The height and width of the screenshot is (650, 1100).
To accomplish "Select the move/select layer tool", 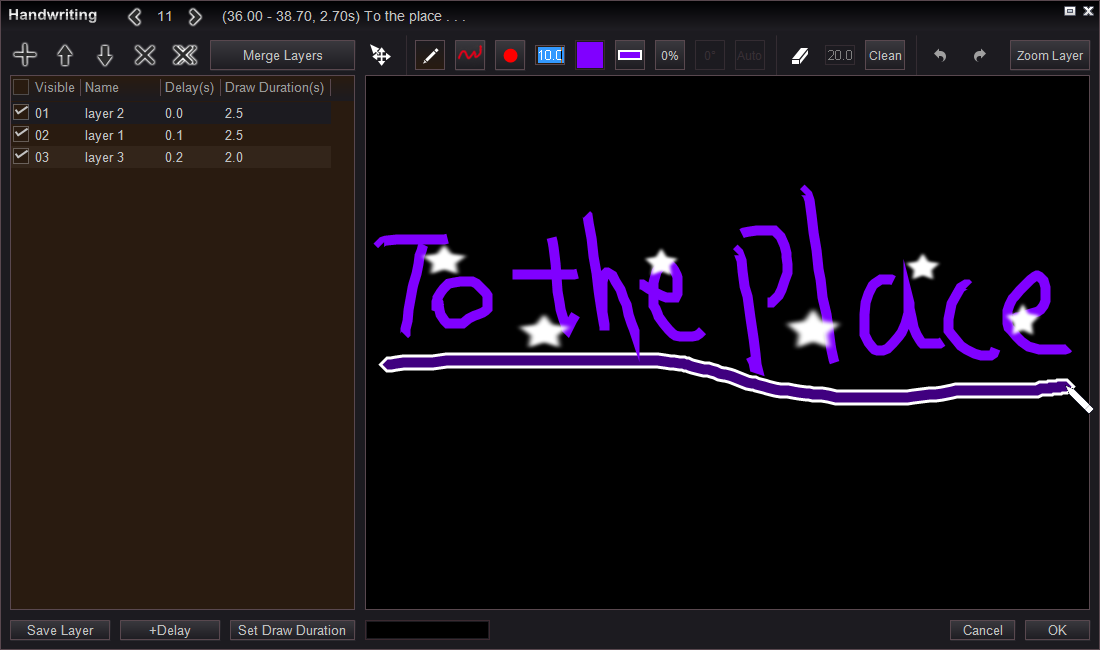I will [x=380, y=55].
